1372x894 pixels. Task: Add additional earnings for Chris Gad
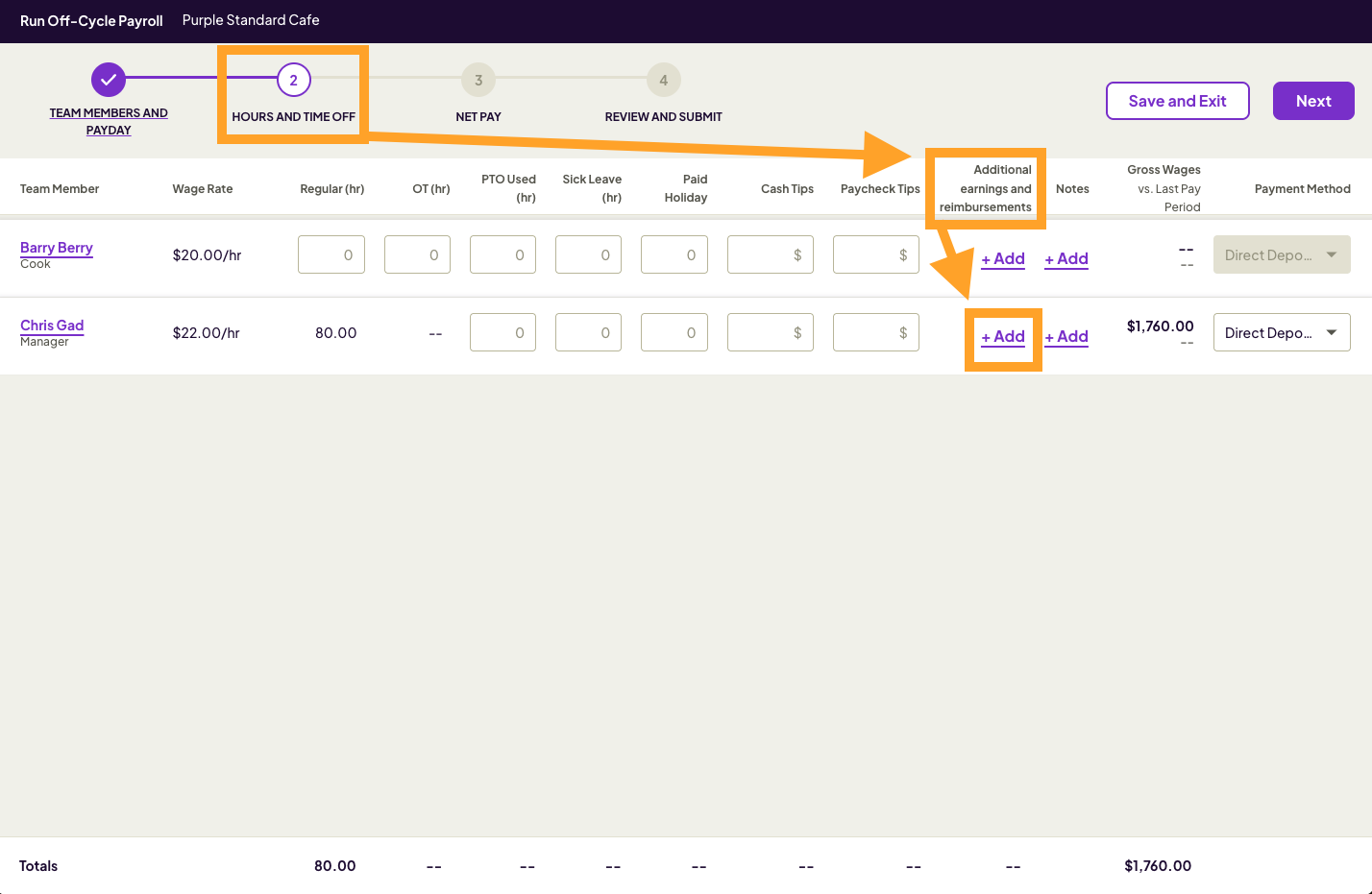tap(1003, 337)
